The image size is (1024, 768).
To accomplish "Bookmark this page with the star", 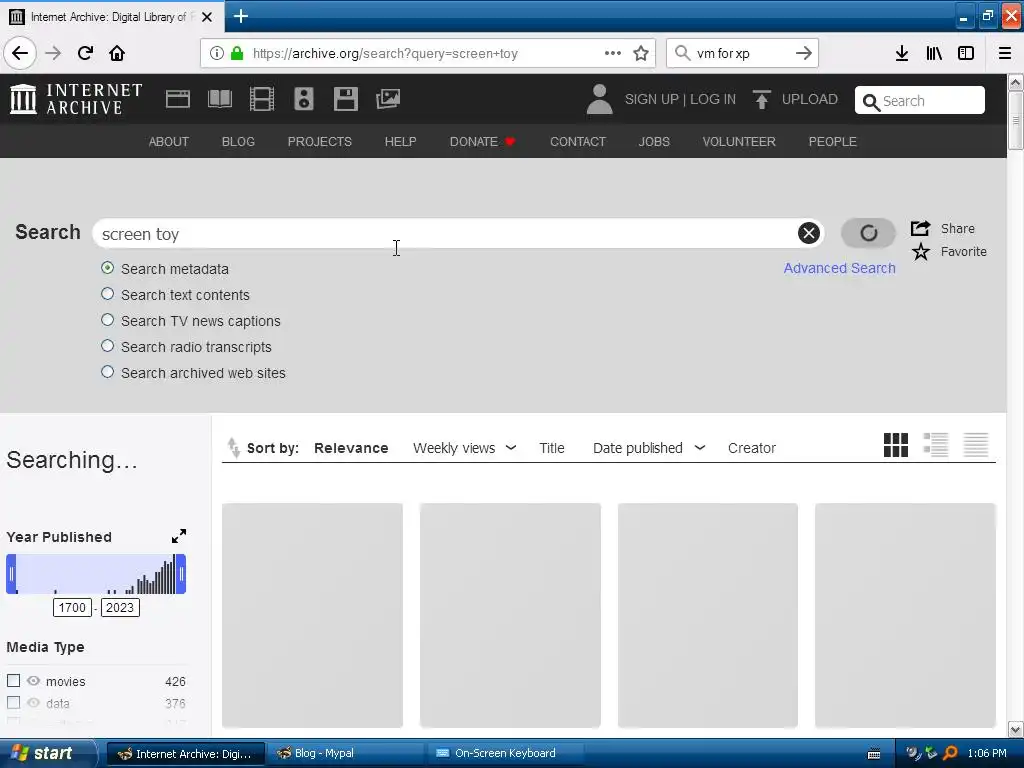I will [641, 53].
